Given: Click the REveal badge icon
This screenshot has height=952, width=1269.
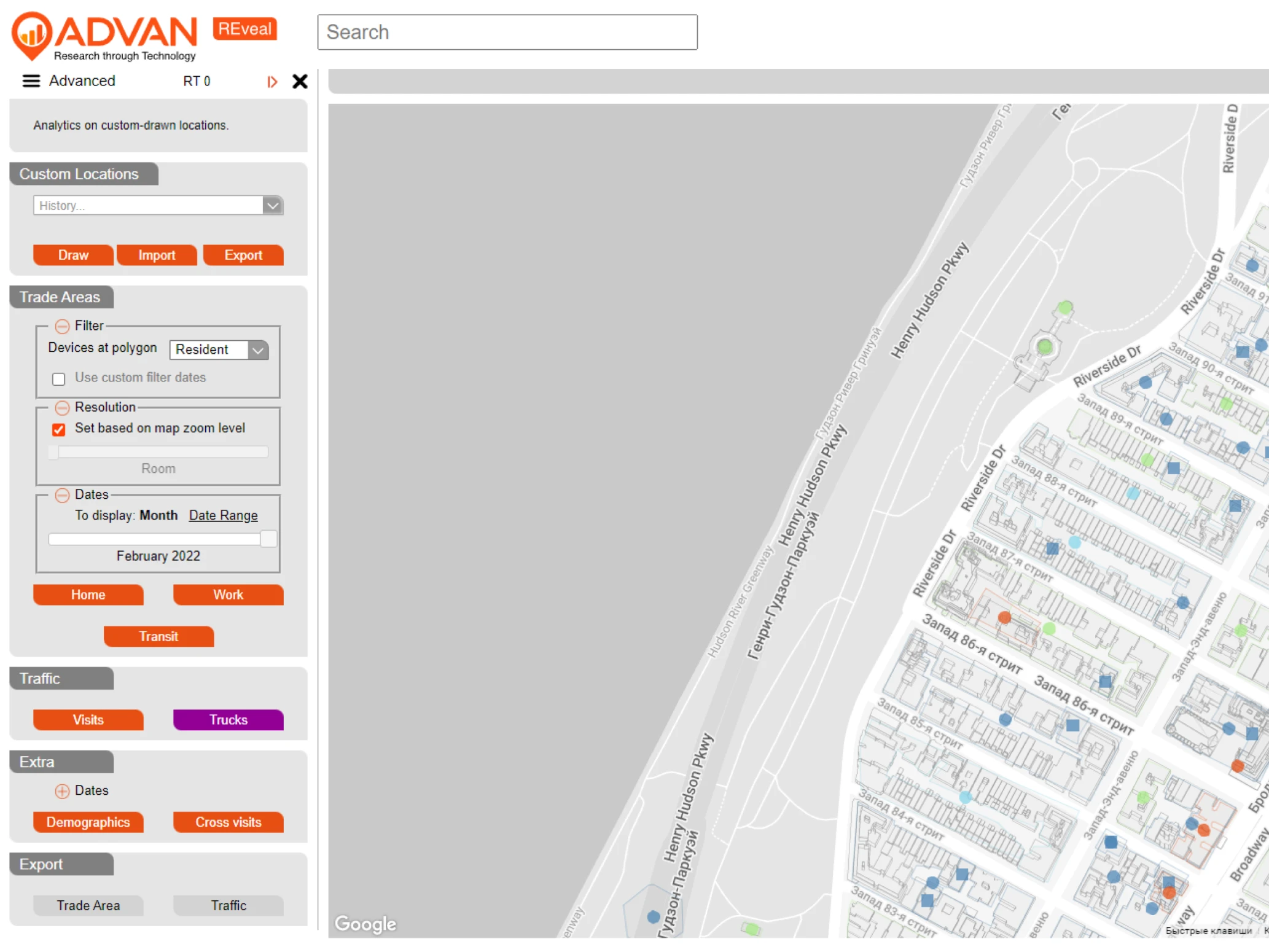Looking at the screenshot, I should tap(244, 28).
